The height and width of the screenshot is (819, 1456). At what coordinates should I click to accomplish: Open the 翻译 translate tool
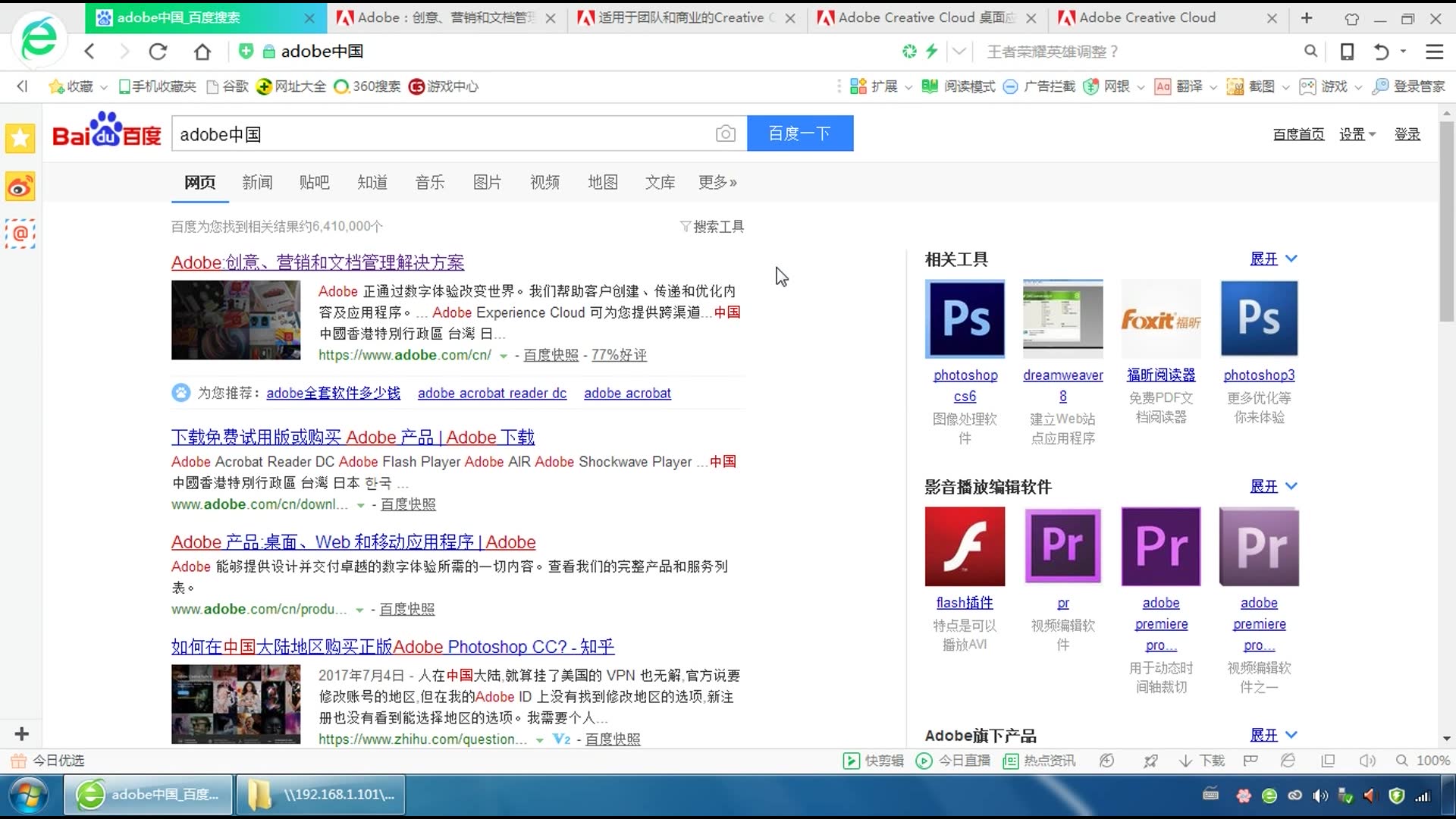point(1178,86)
